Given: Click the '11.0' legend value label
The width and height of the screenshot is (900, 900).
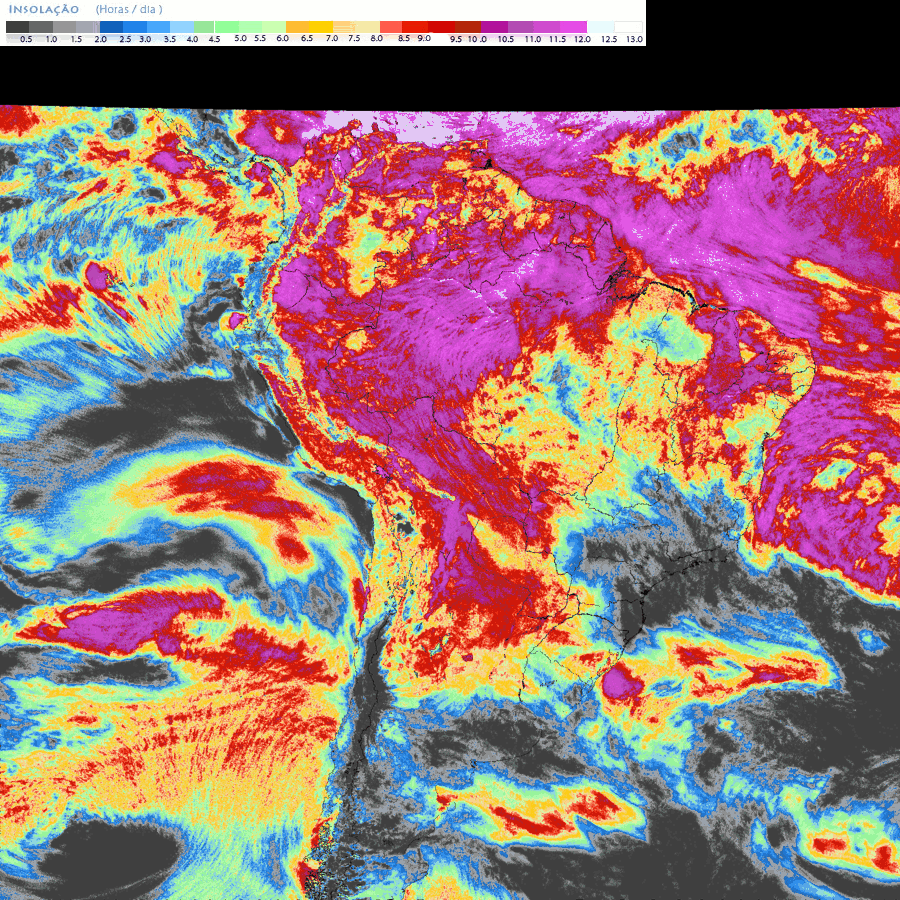Looking at the screenshot, I should click(533, 39).
